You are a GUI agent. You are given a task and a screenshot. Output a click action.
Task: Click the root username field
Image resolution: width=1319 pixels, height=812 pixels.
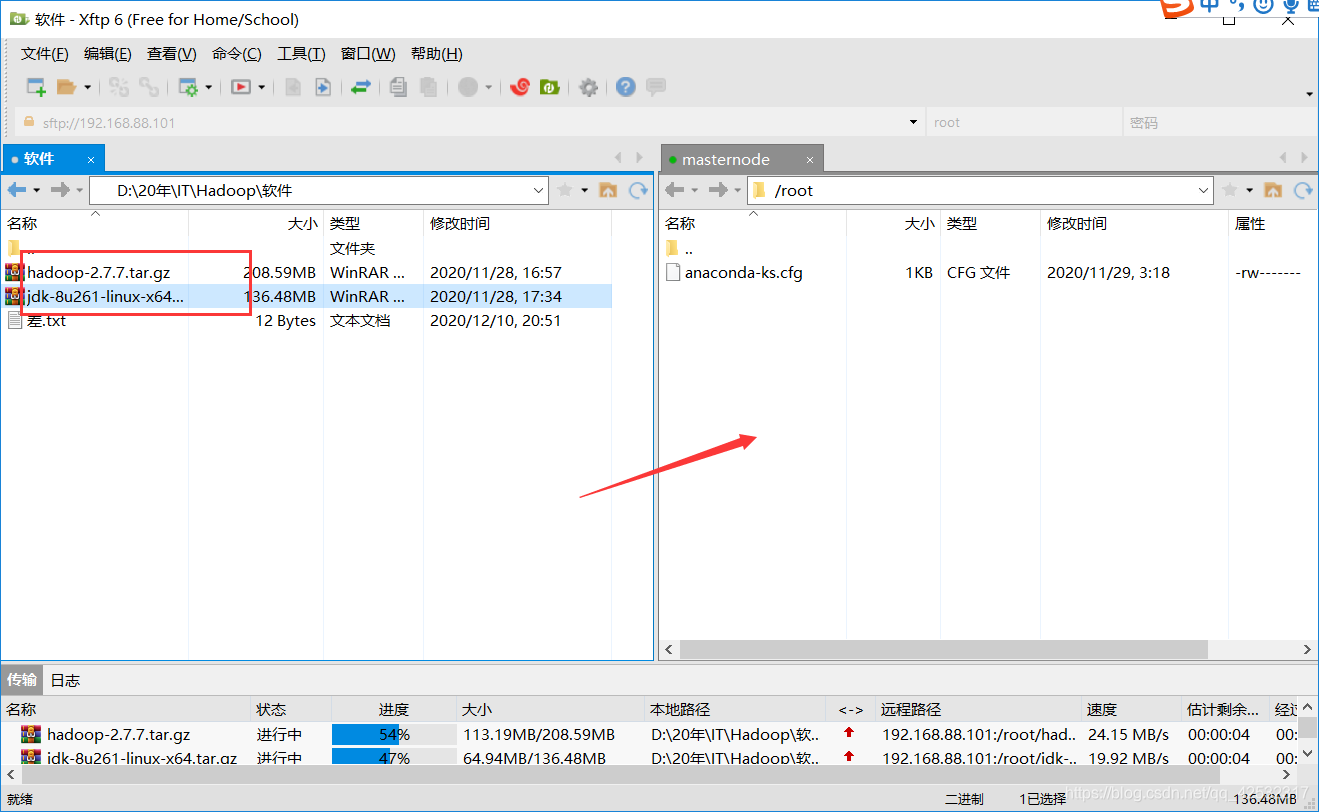pyautogui.click(x=1022, y=123)
